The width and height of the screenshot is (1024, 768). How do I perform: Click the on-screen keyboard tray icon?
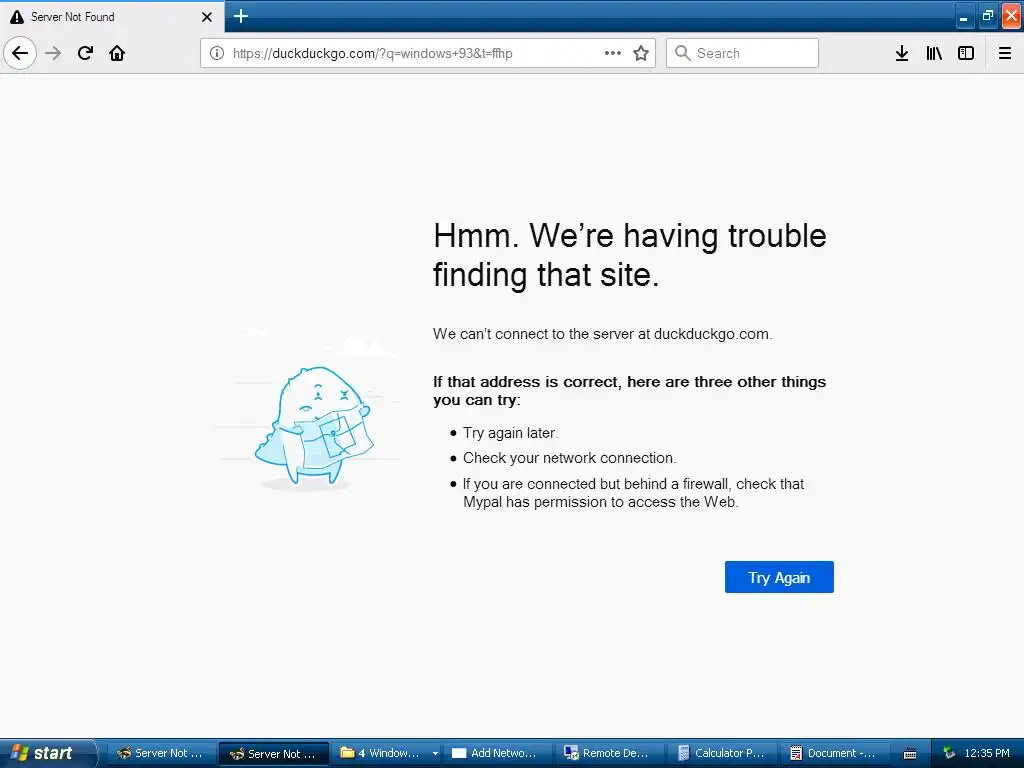pyautogui.click(x=910, y=754)
